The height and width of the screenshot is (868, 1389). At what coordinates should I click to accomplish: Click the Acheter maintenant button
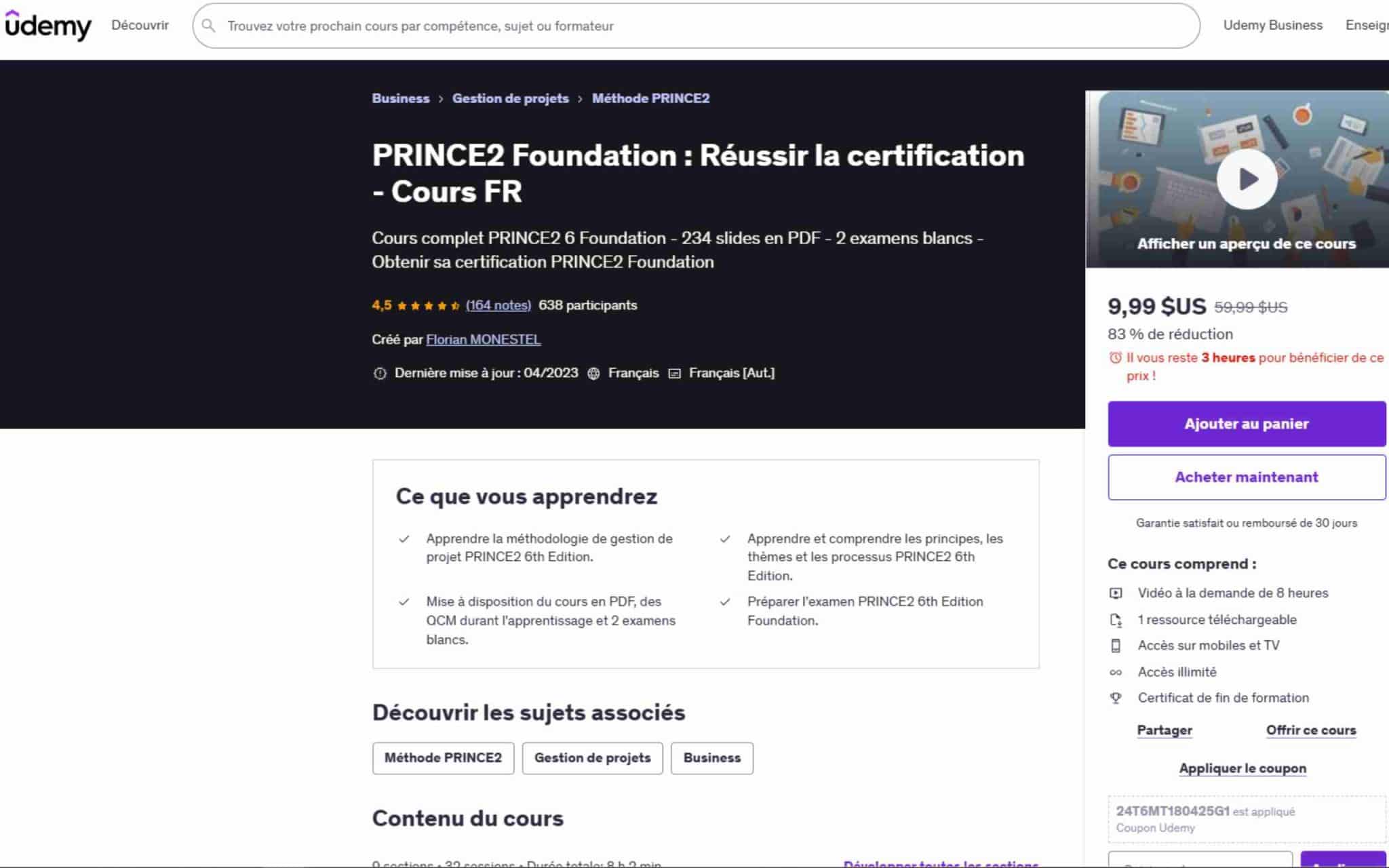coord(1246,477)
